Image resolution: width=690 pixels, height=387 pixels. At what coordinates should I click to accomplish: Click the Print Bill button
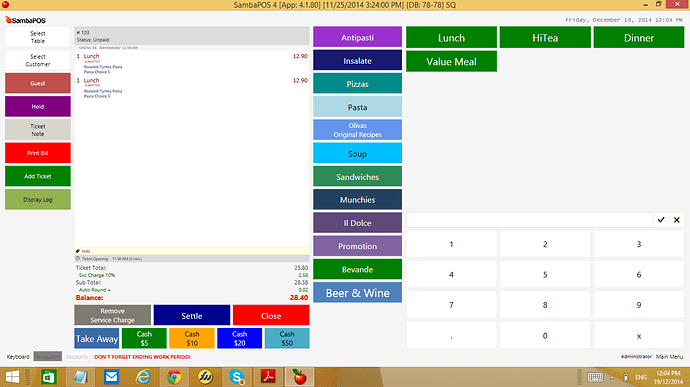click(38, 153)
